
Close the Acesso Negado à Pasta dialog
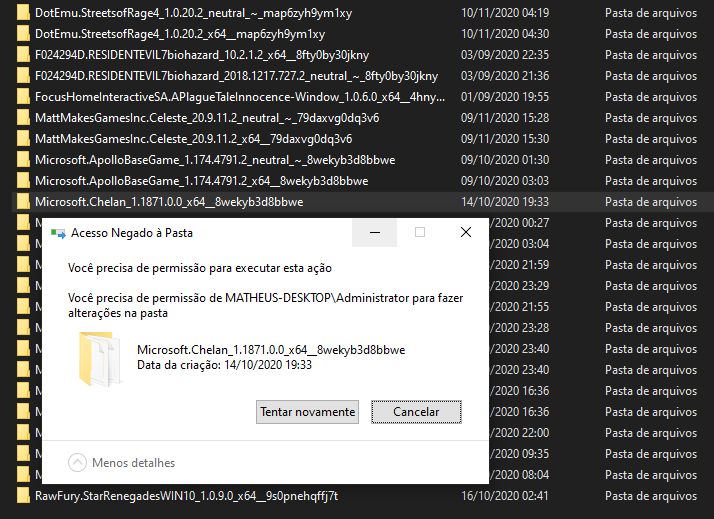coord(466,232)
